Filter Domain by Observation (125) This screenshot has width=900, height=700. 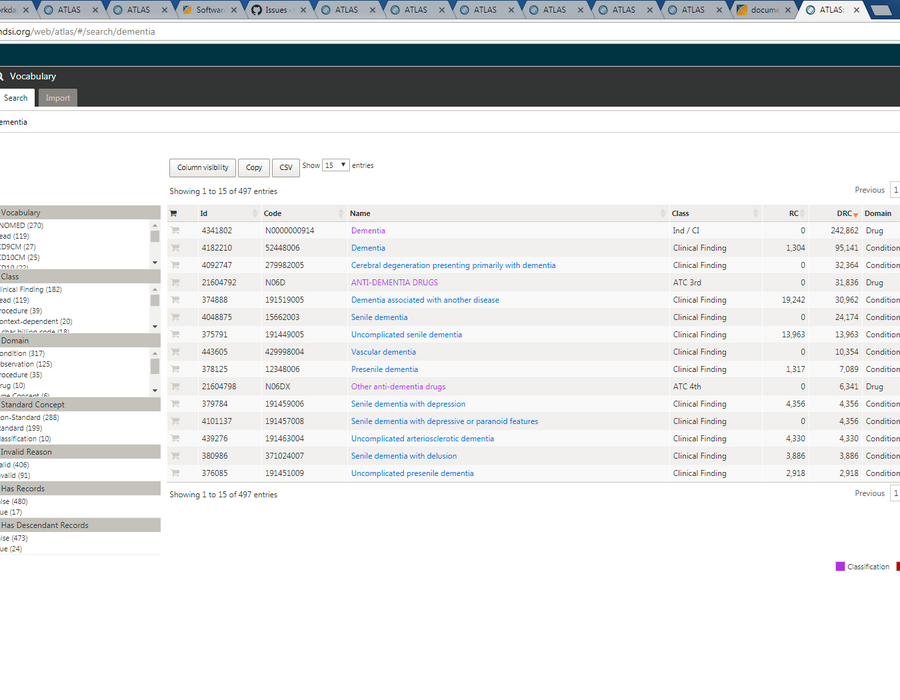(x=26, y=364)
